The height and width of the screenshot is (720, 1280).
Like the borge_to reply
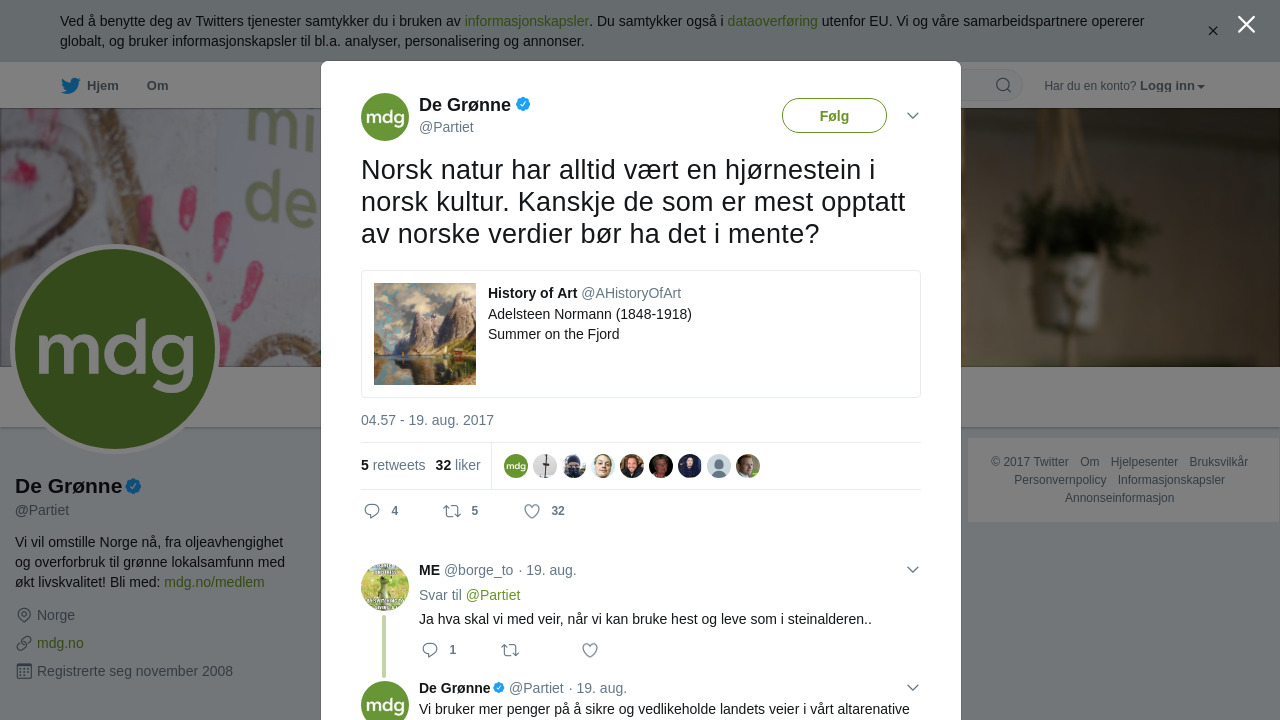(590, 650)
